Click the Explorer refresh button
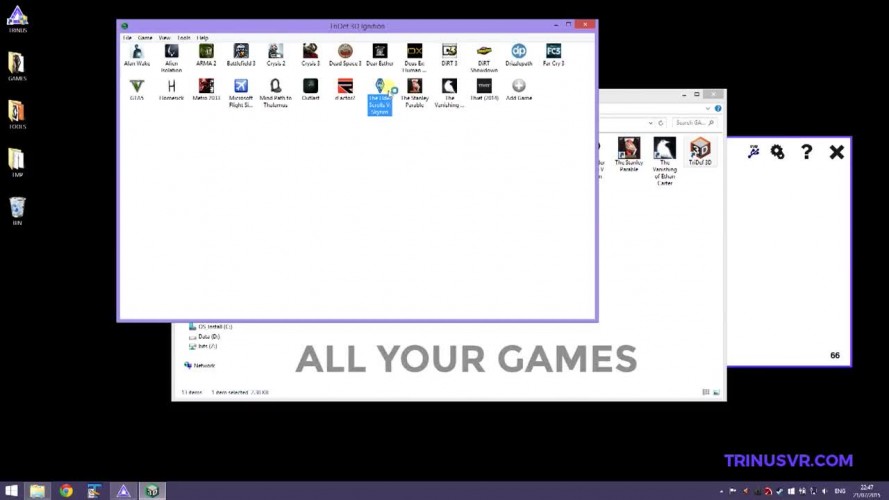 pos(661,122)
